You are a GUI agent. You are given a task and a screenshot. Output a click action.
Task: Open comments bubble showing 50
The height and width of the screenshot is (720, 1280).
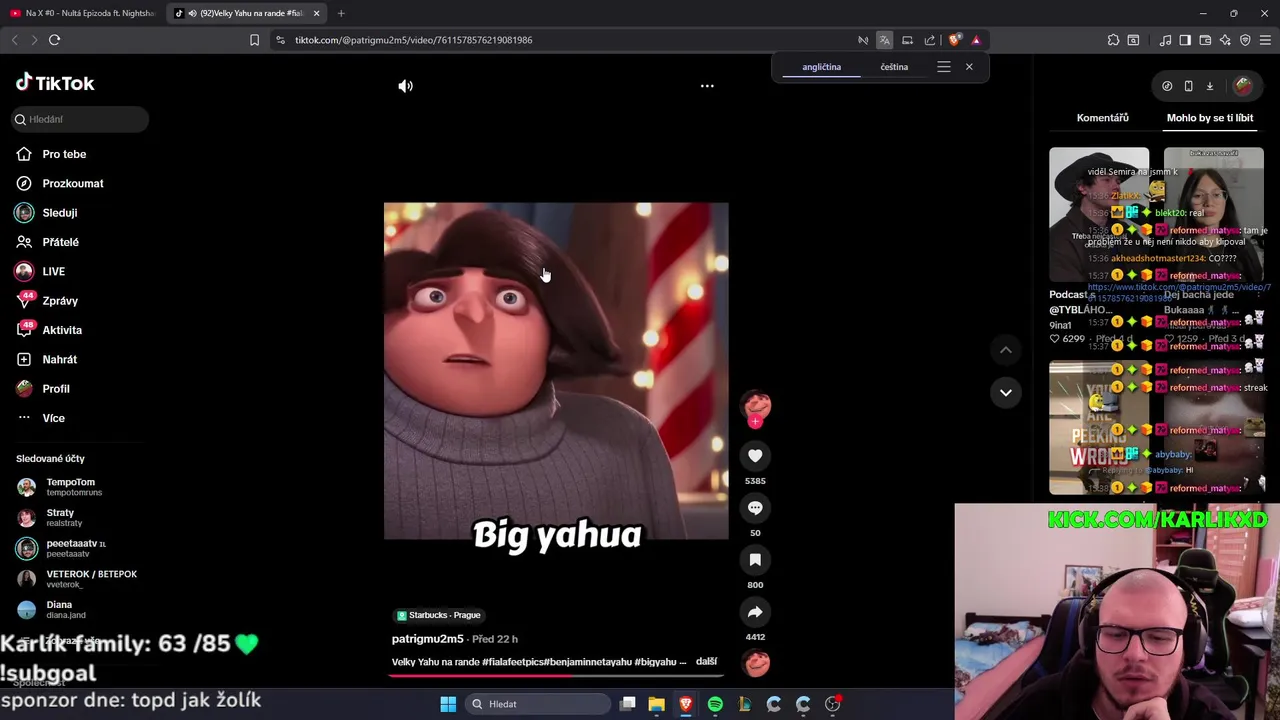pos(755,508)
